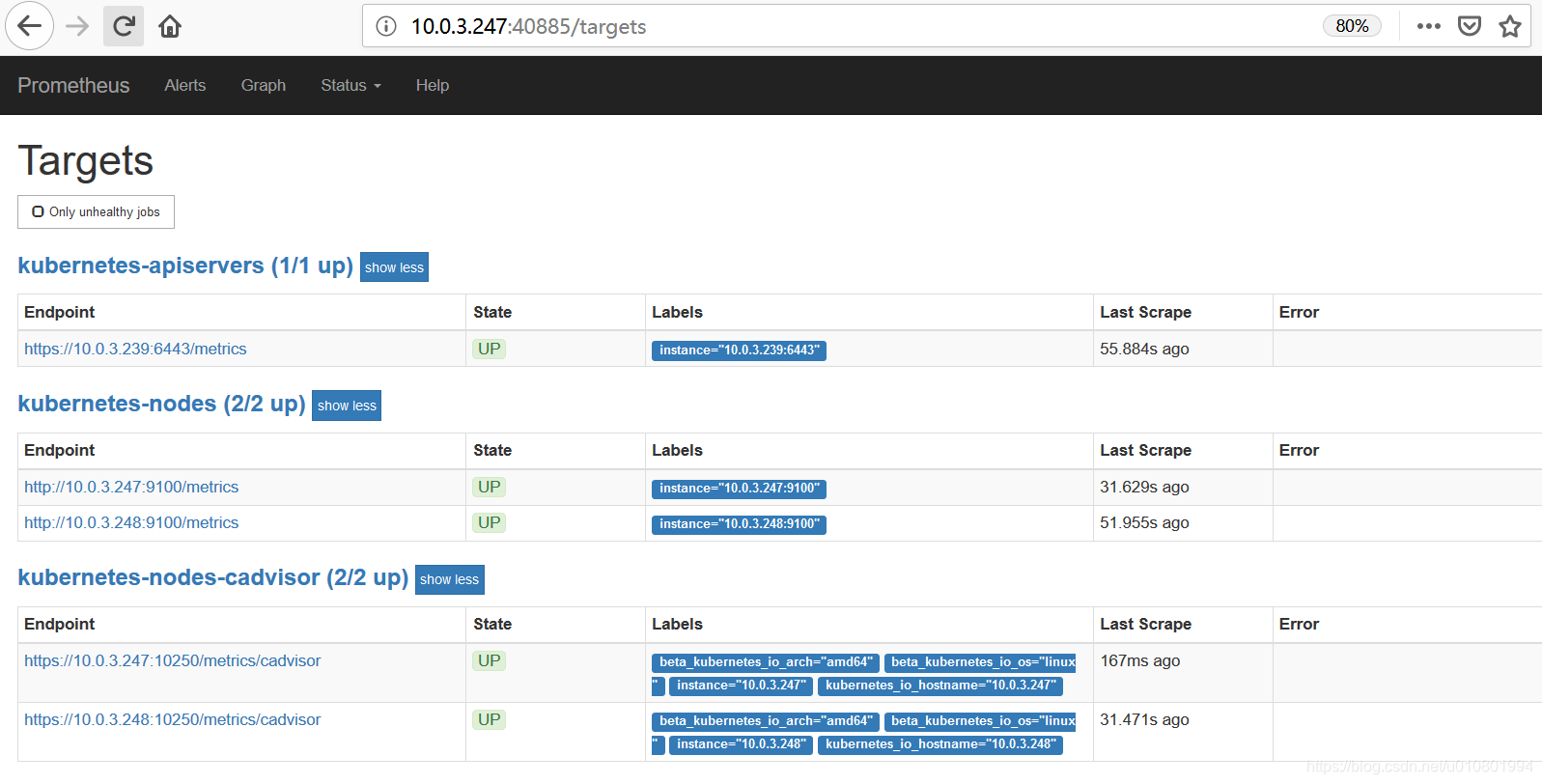Click beta_kubernetes_io_os label in 10.0.3.247 row
1542x784 pixels.
(x=980, y=662)
